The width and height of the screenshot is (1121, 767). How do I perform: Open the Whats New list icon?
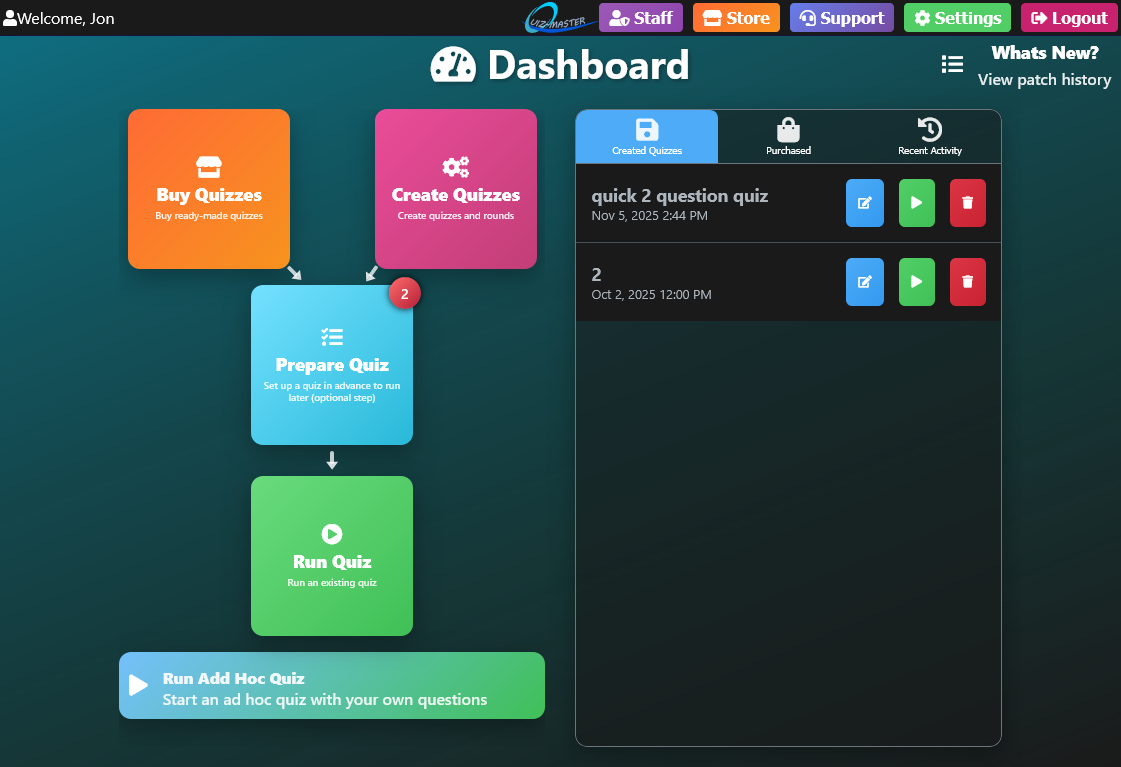pyautogui.click(x=952, y=64)
